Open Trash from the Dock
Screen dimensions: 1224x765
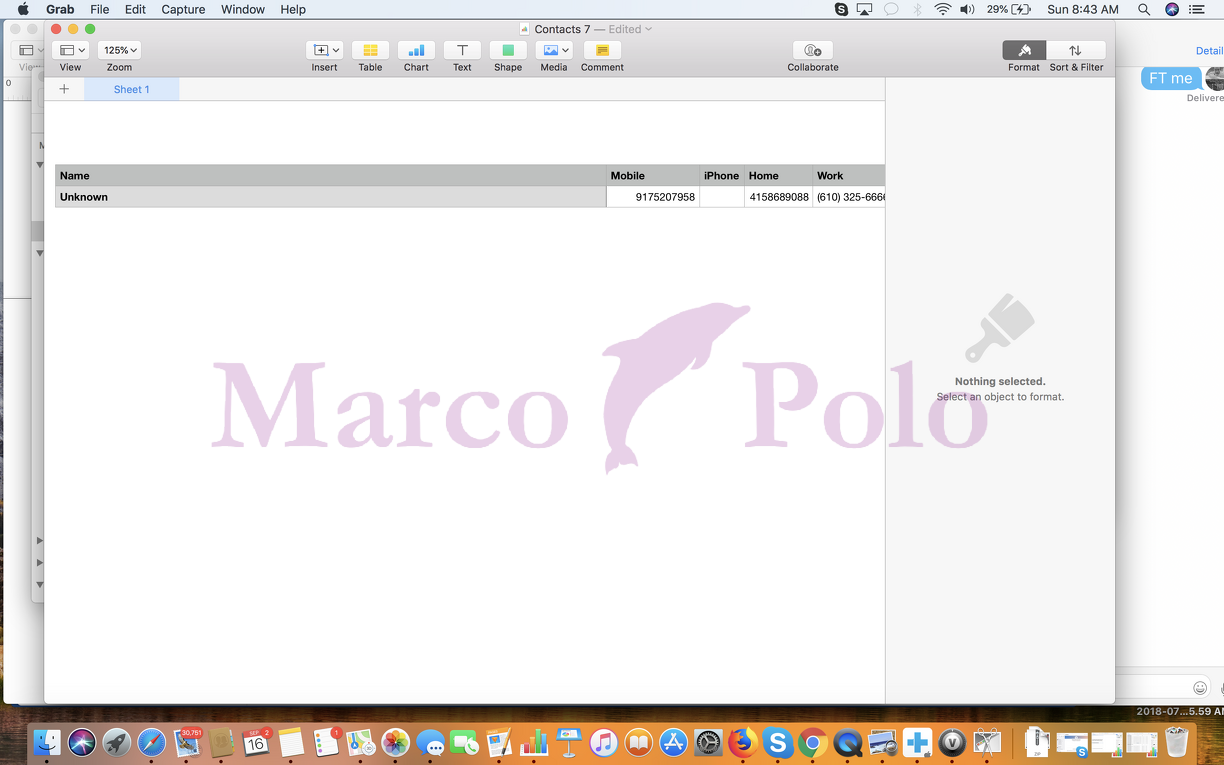click(x=1176, y=742)
